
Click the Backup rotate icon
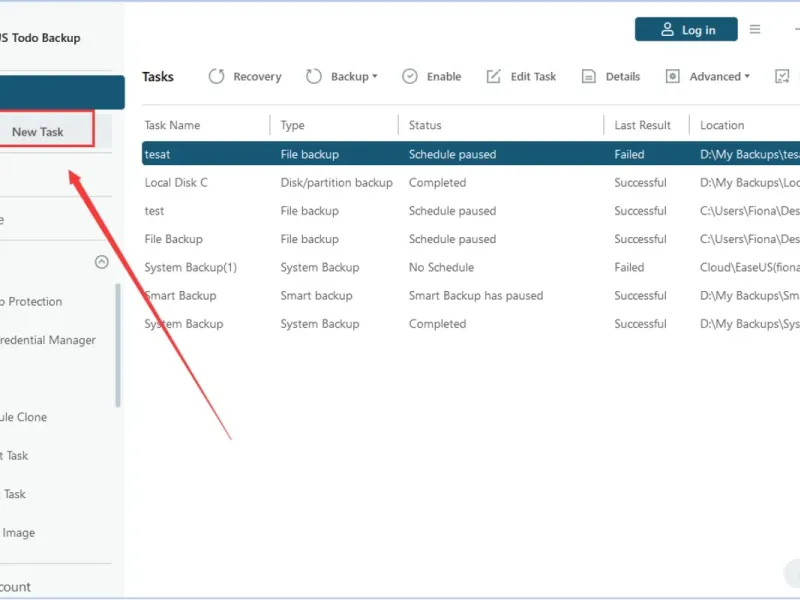pos(314,77)
